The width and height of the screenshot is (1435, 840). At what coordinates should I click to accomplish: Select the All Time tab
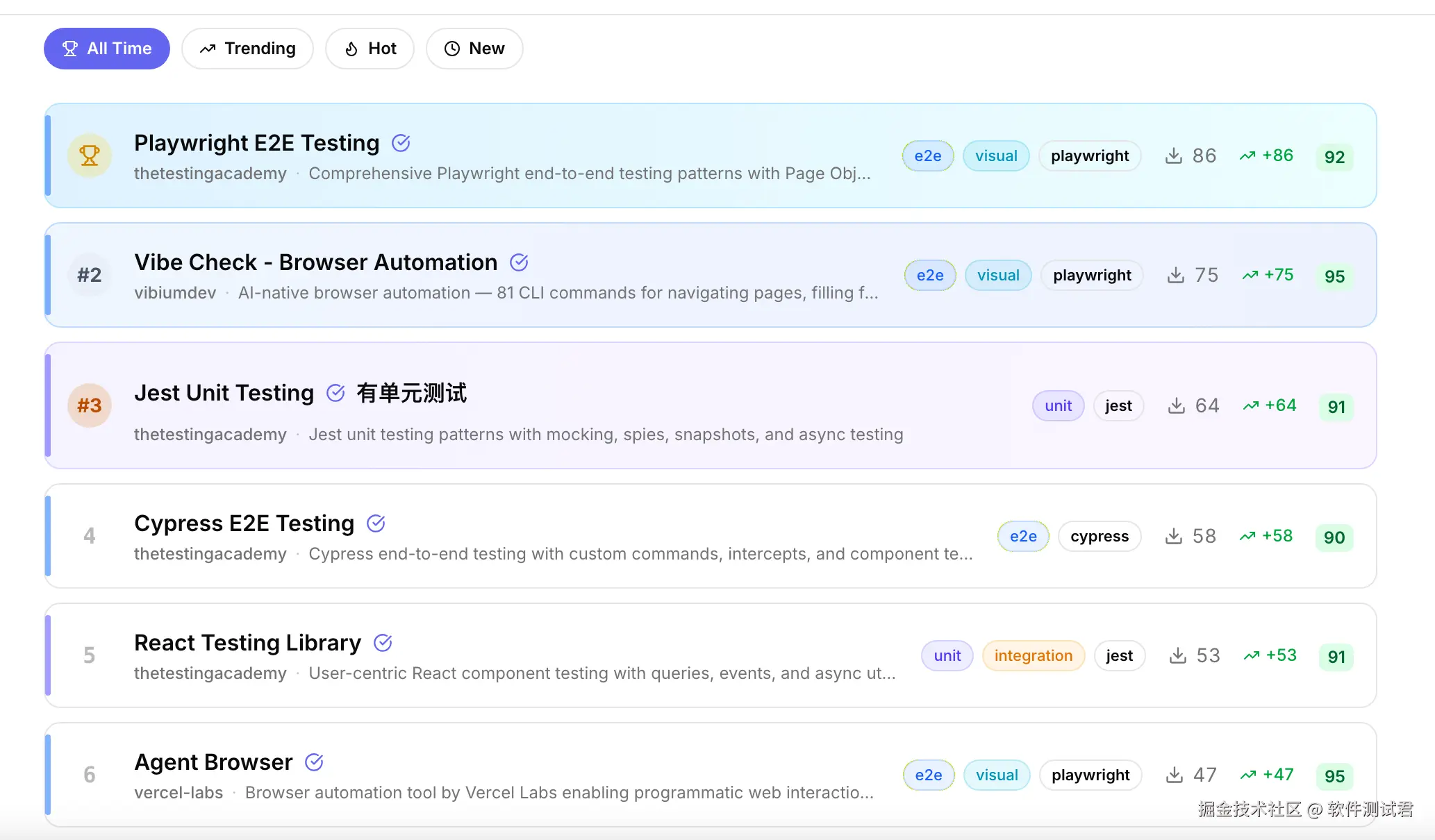coord(106,49)
